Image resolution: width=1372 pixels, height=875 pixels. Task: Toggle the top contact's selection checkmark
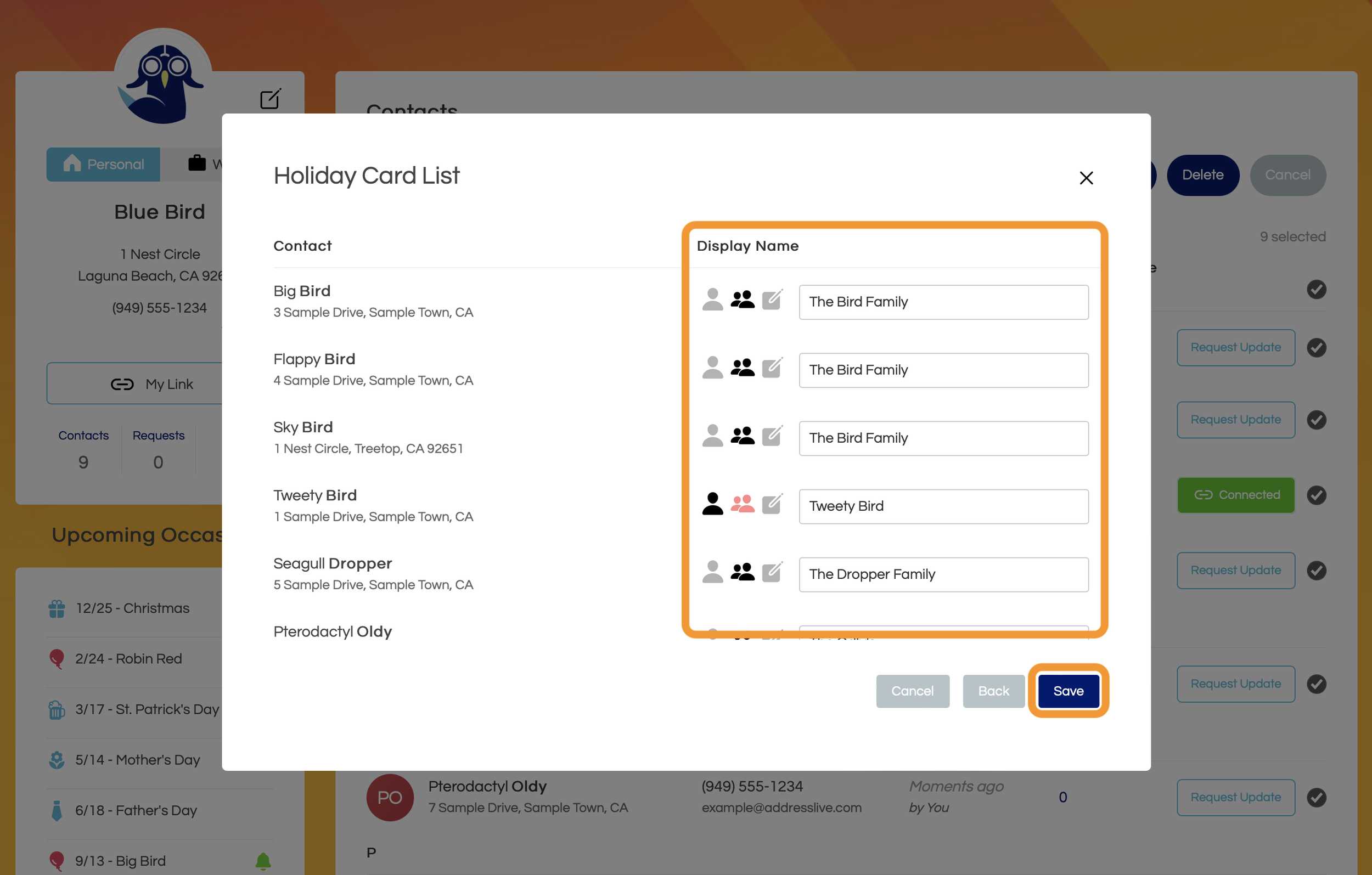(x=1316, y=290)
